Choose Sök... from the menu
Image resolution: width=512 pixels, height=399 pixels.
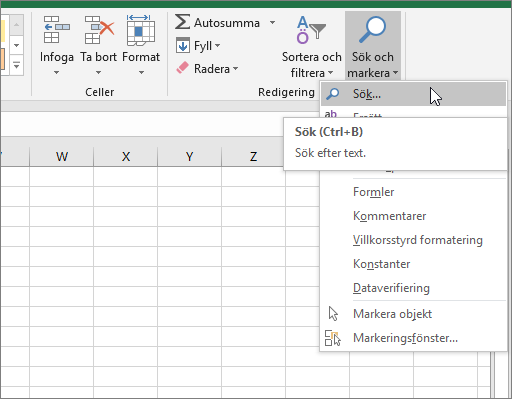pyautogui.click(x=413, y=94)
